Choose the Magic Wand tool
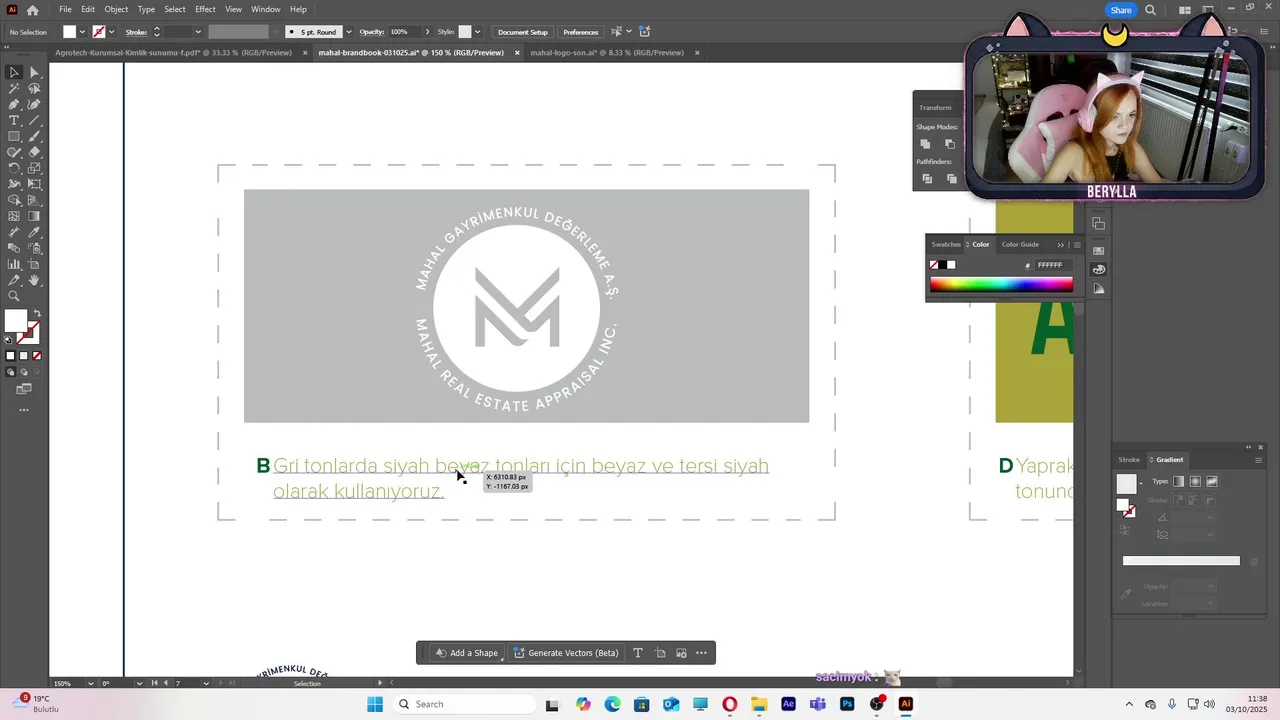 click(x=14, y=88)
